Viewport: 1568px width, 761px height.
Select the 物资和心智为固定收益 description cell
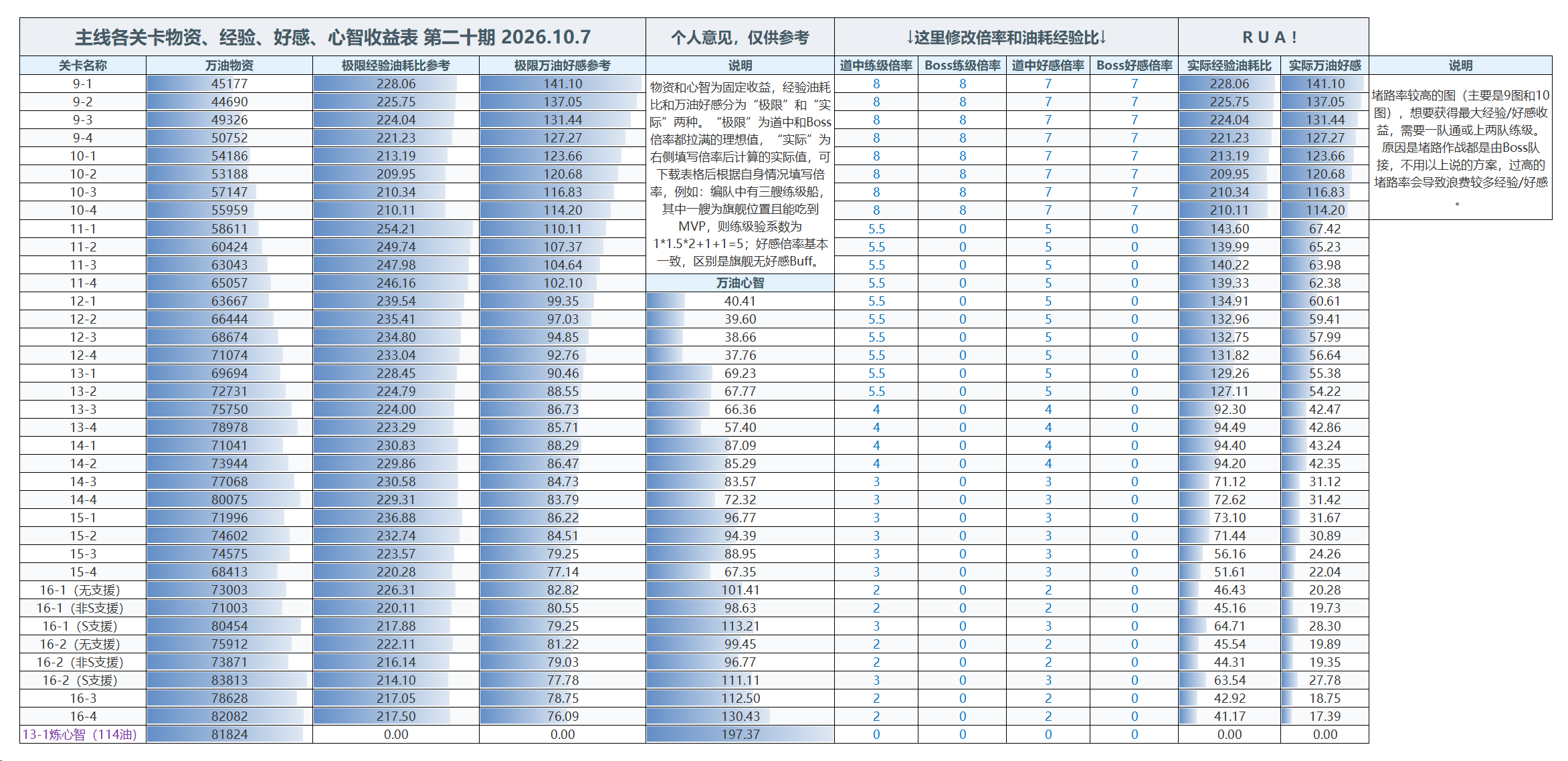(741, 174)
